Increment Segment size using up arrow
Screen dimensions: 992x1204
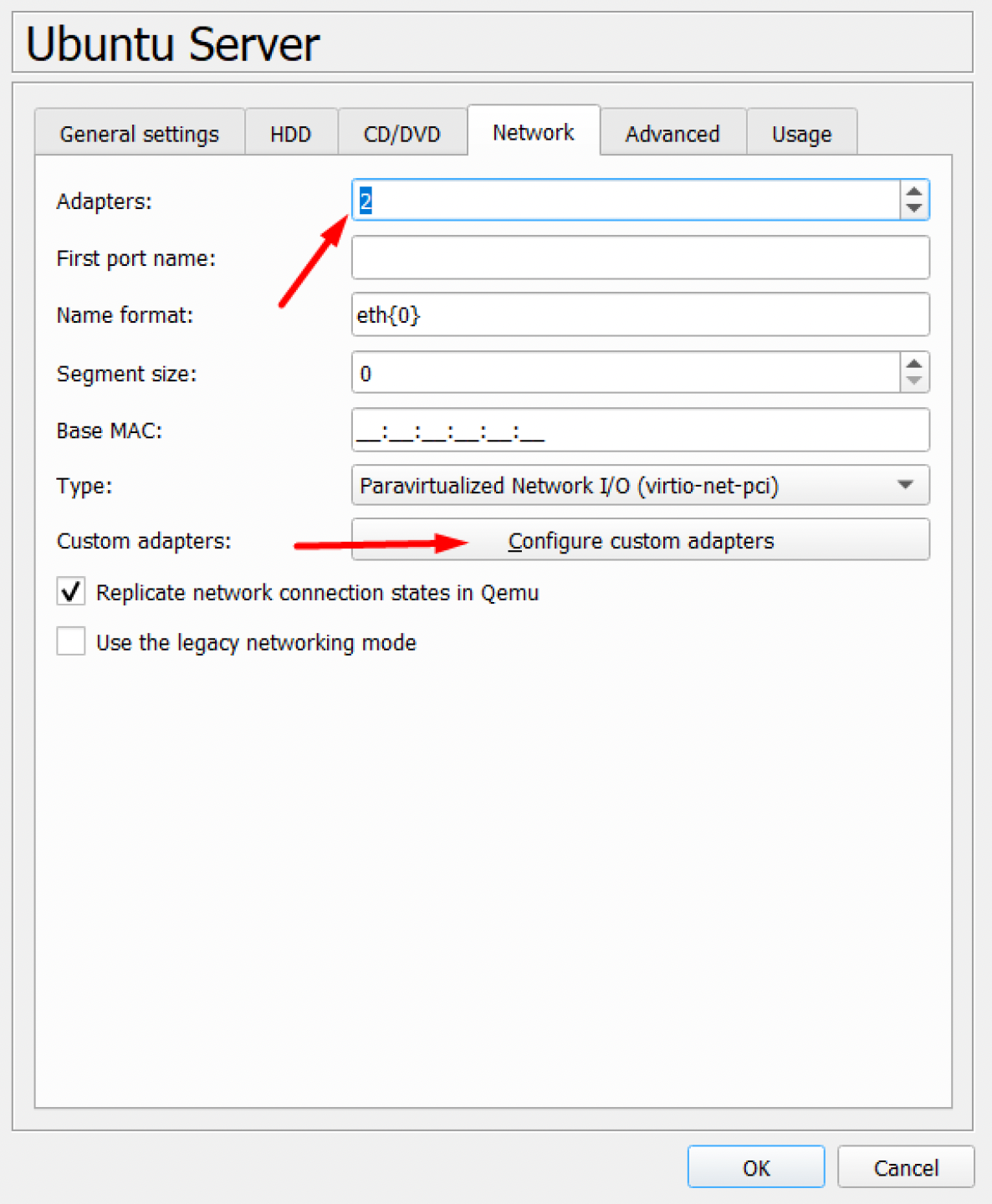(x=914, y=364)
